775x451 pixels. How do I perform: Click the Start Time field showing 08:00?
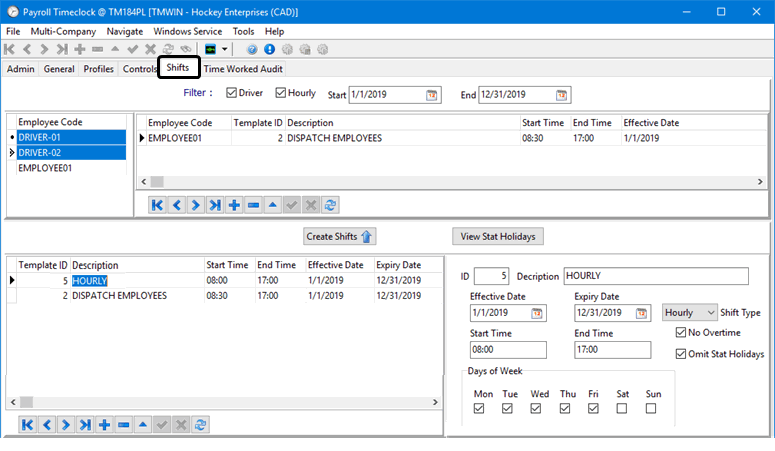pos(508,350)
